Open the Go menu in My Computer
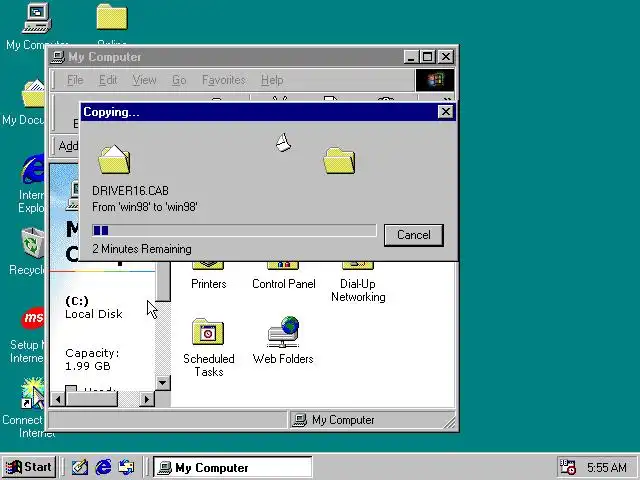 pos(179,80)
